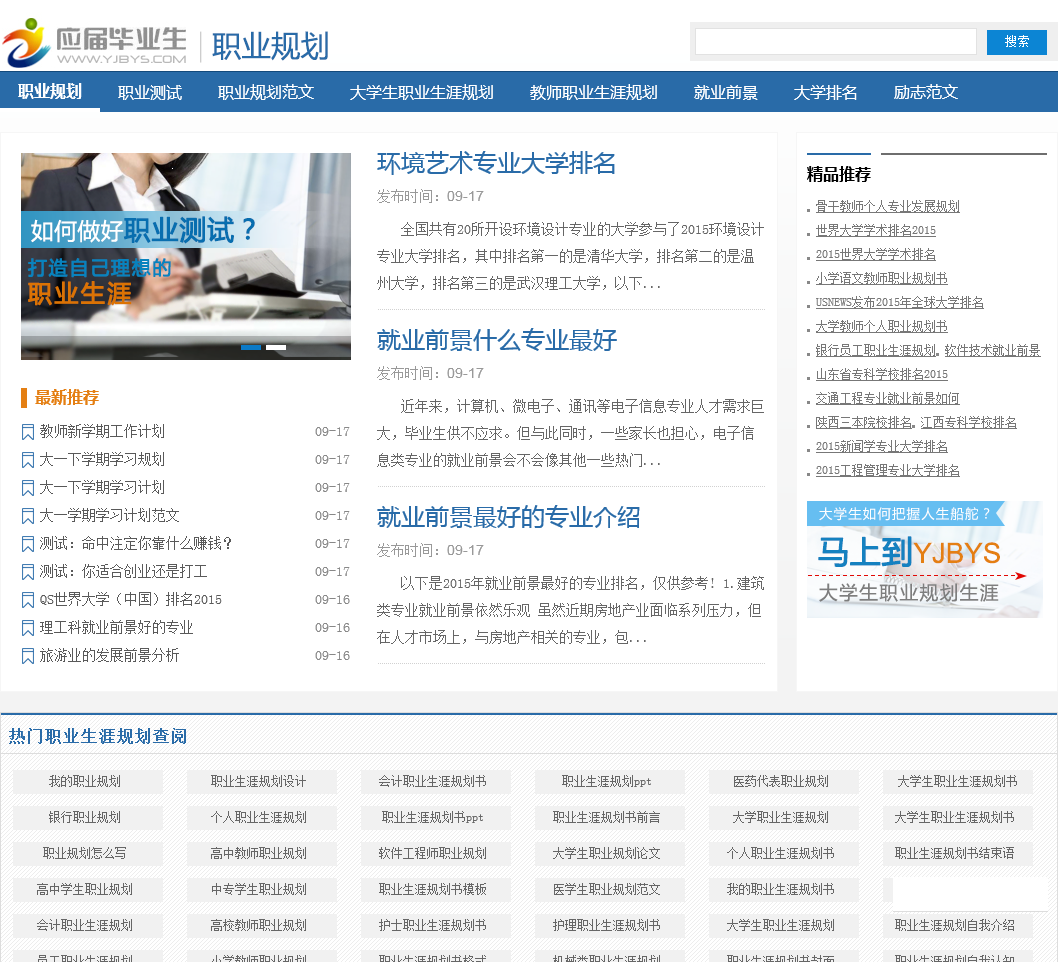Select the second white carousel indicator
The height and width of the screenshot is (962, 1058).
click(276, 347)
